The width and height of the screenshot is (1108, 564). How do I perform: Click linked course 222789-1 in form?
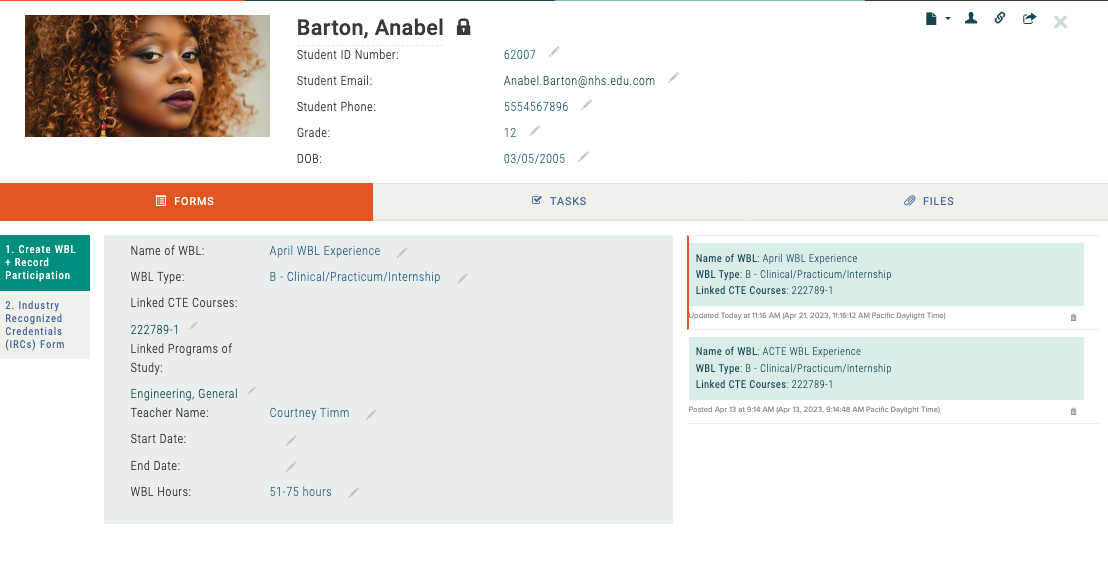click(154, 329)
